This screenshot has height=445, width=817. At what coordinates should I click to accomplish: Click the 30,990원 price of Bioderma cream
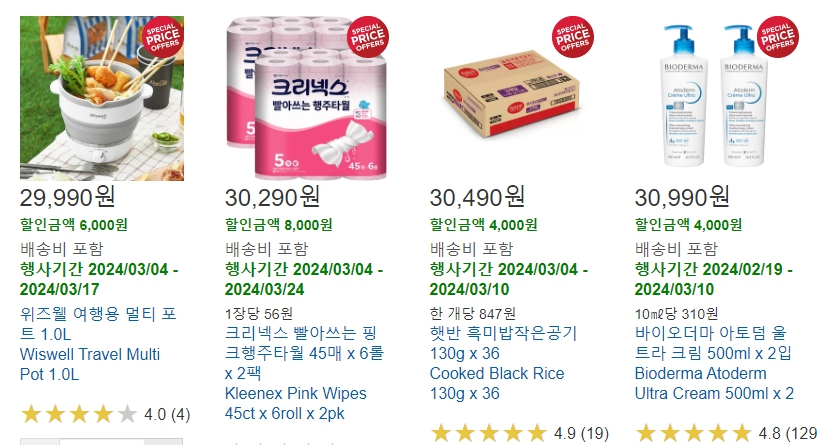[x=682, y=197]
